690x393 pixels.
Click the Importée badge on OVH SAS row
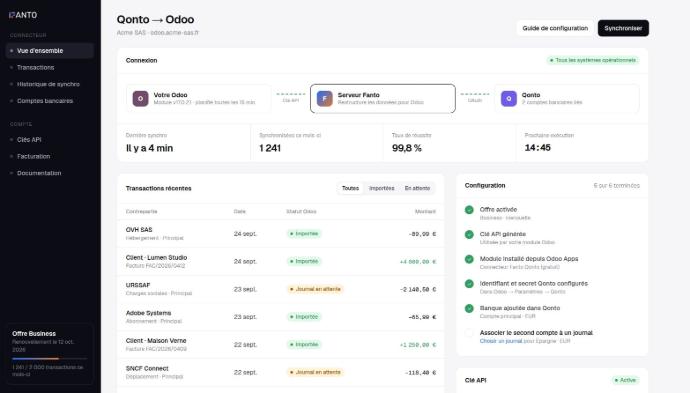(x=304, y=234)
